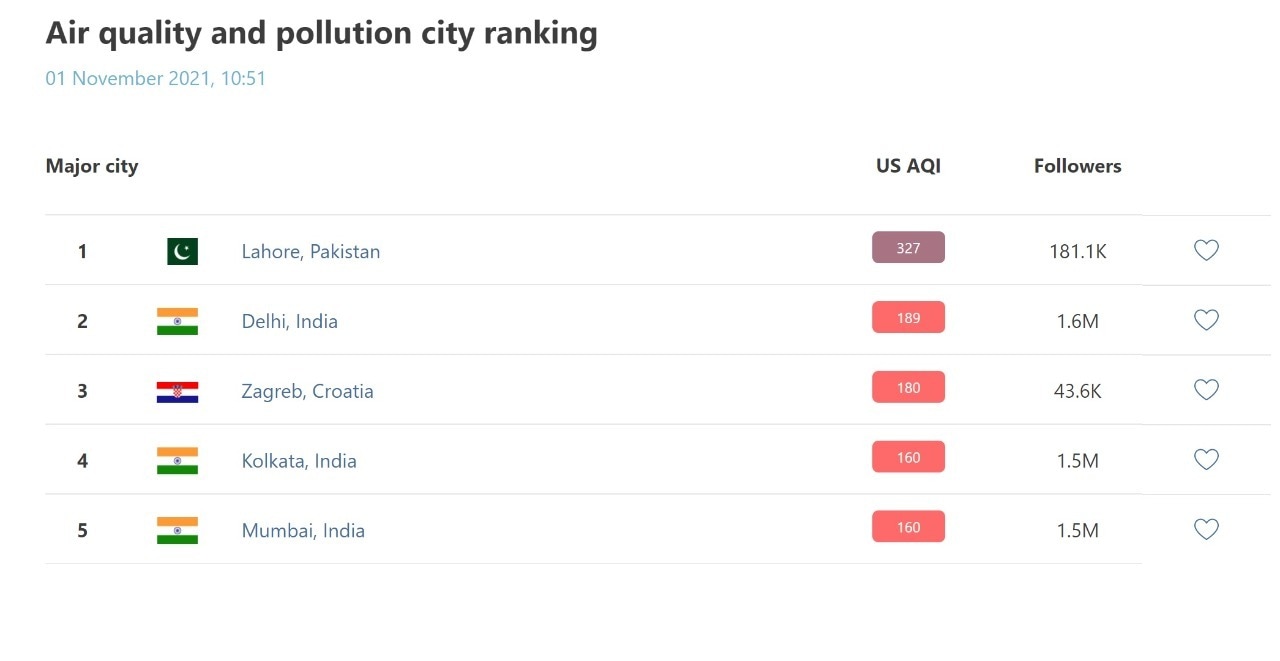Open the Kolkata, India city page
Image resolution: width=1280 pixels, height=661 pixels.
(x=298, y=460)
